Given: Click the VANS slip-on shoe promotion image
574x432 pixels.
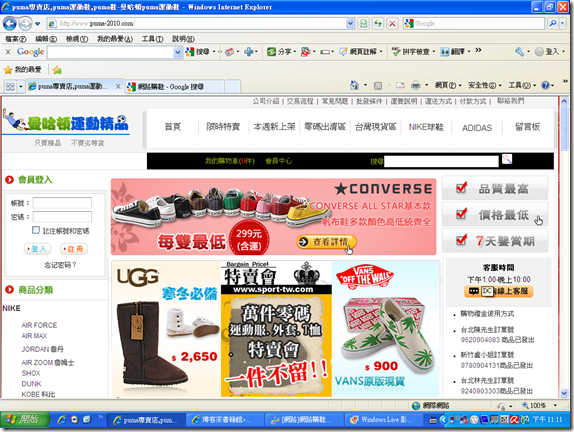Looking at the screenshot, I should tap(385, 329).
